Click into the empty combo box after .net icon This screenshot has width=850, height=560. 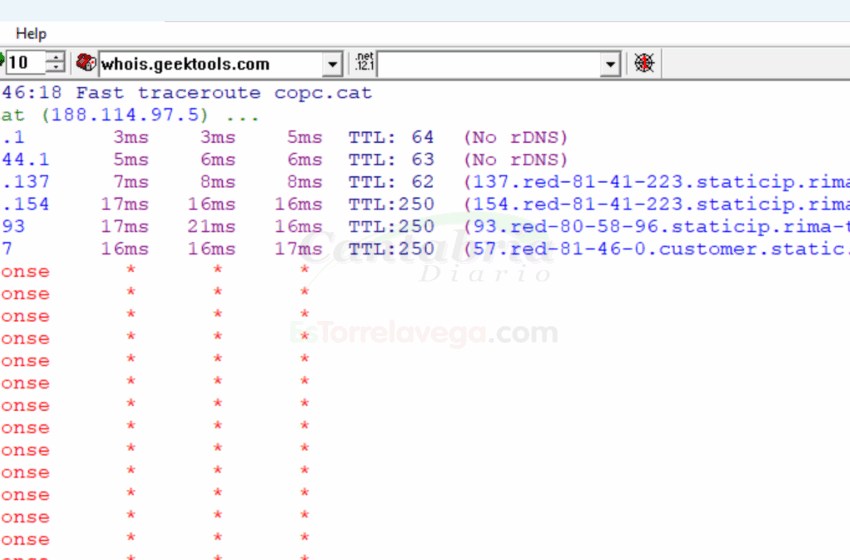pyautogui.click(x=488, y=64)
